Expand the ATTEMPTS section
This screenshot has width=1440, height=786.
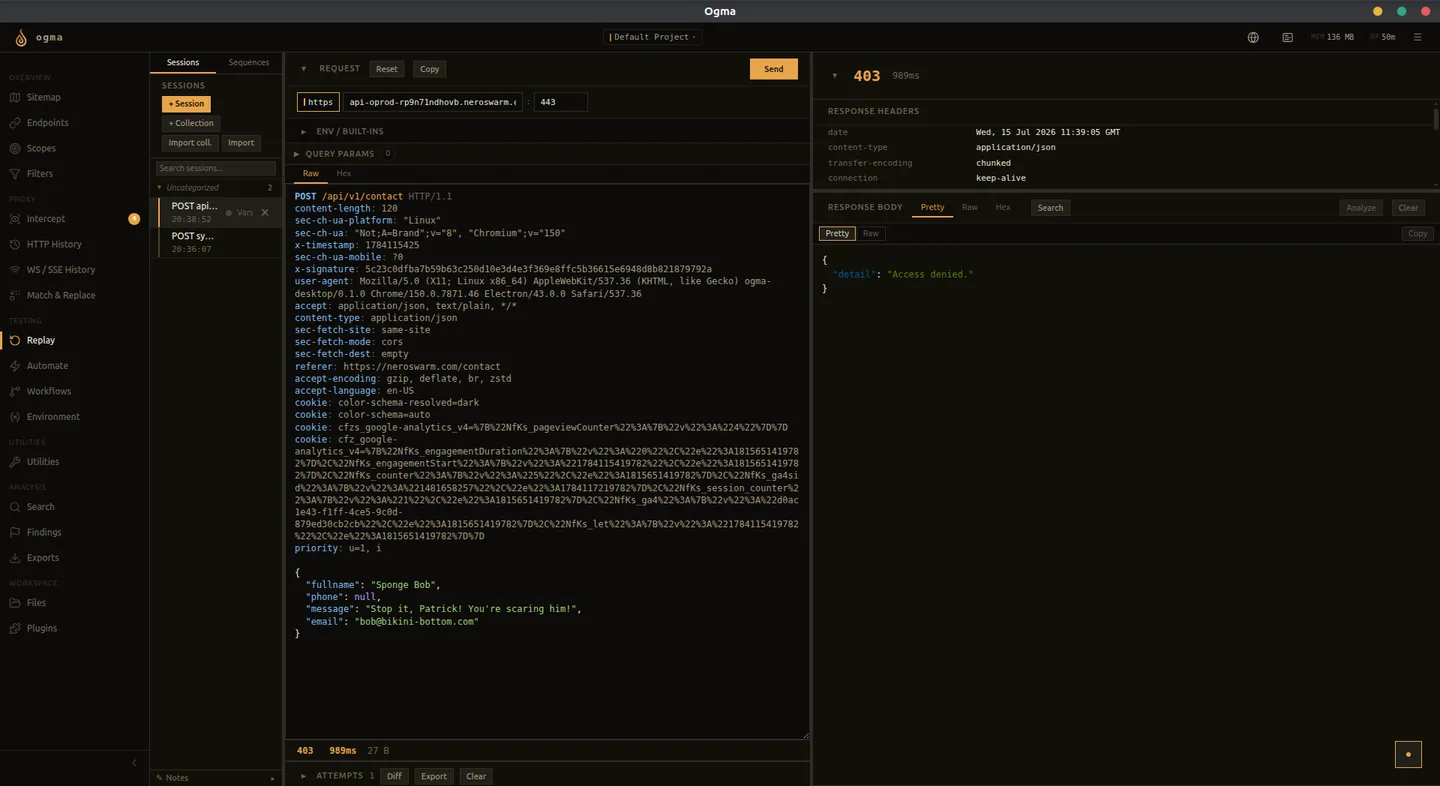pos(304,776)
